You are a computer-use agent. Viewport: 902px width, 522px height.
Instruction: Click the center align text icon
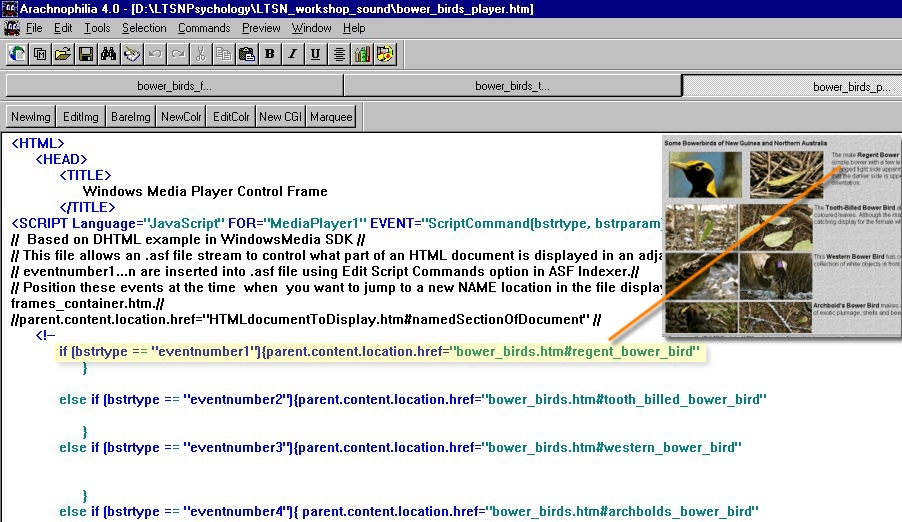click(x=339, y=54)
